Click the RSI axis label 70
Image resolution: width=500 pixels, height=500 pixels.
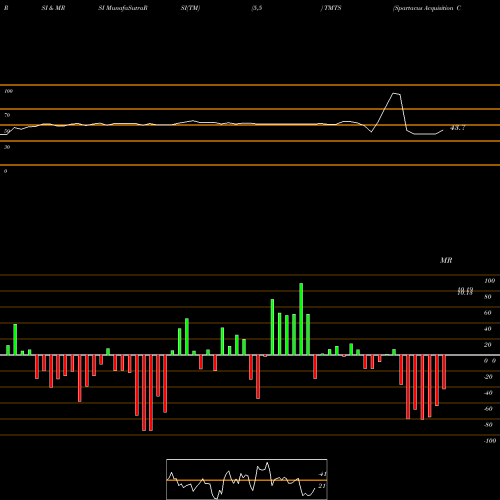pos(7,115)
